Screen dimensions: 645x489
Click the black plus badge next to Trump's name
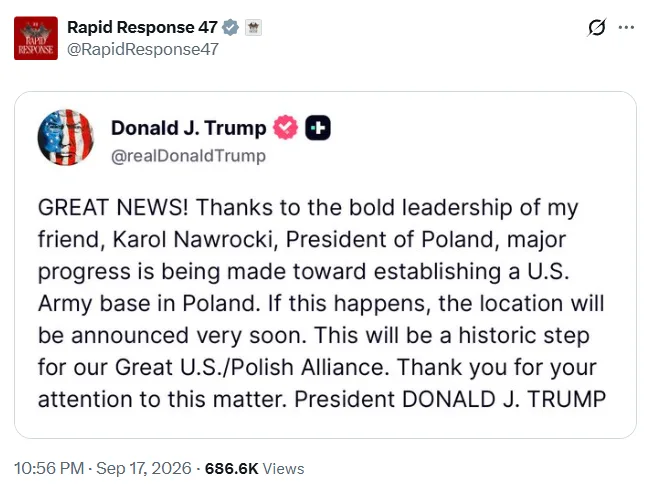(x=318, y=128)
